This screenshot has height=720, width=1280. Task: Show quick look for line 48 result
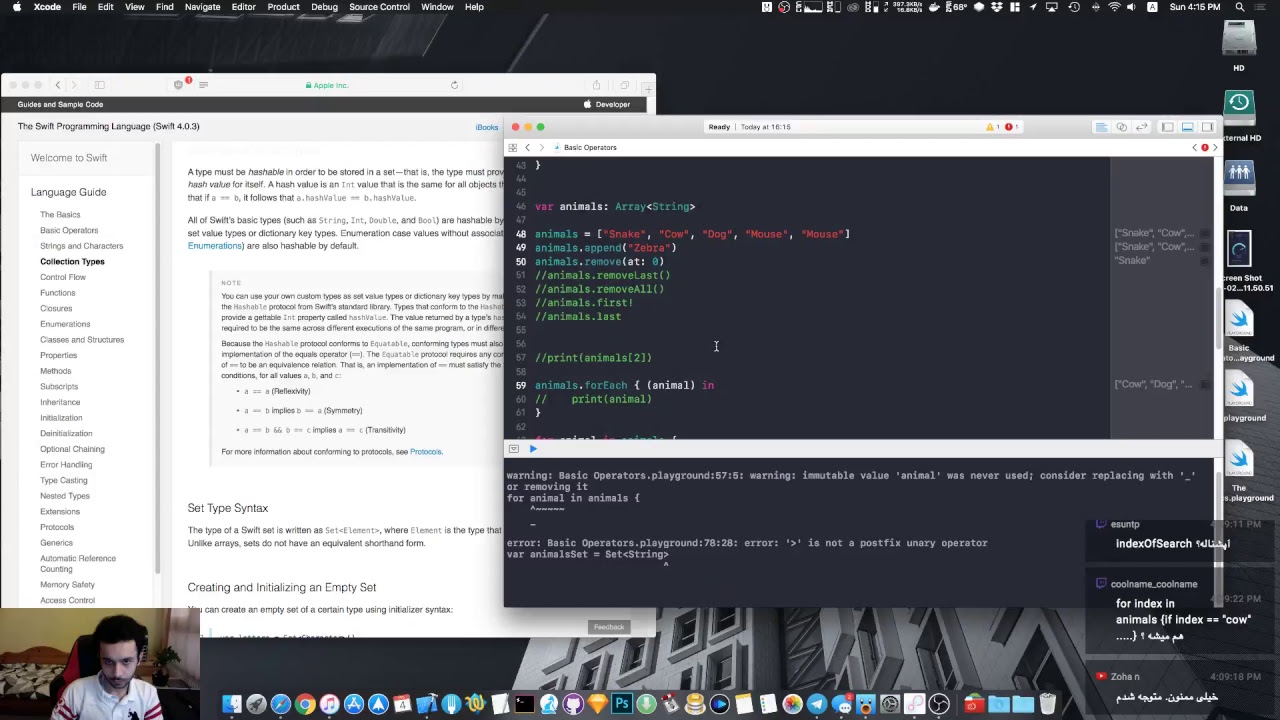pos(1204,234)
